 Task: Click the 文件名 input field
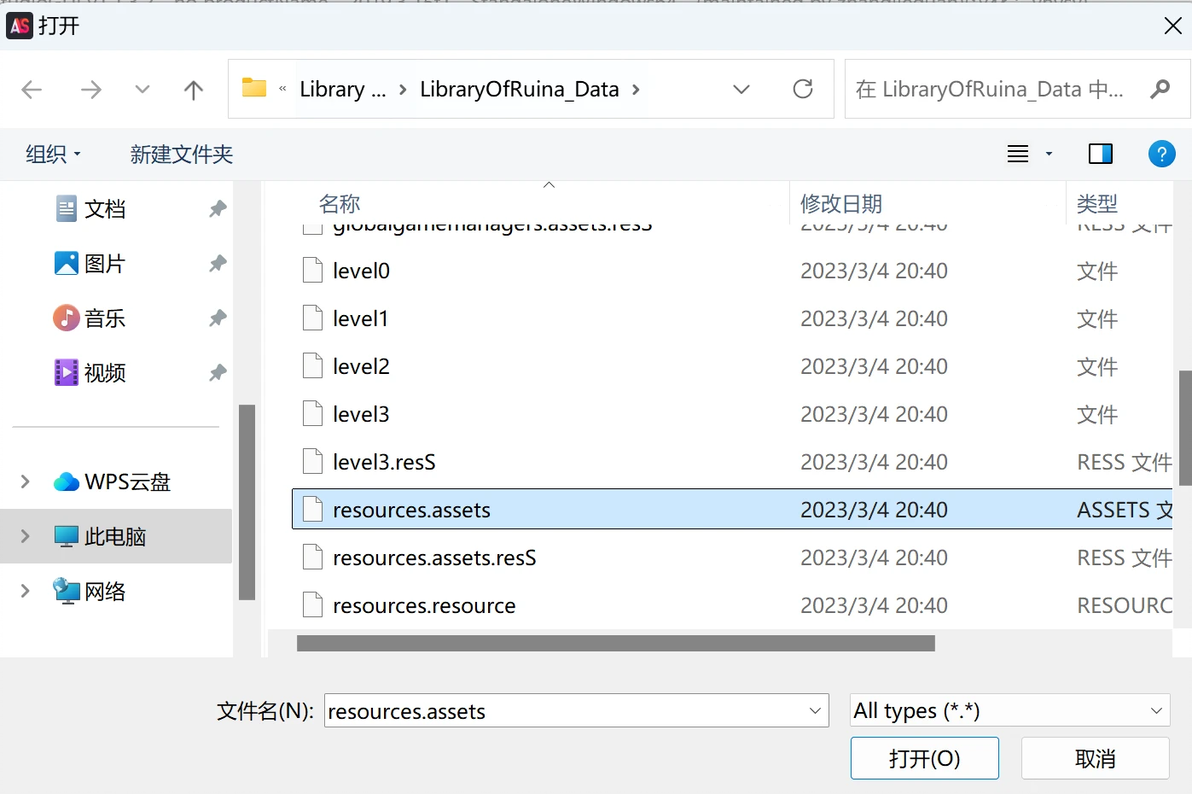click(565, 711)
